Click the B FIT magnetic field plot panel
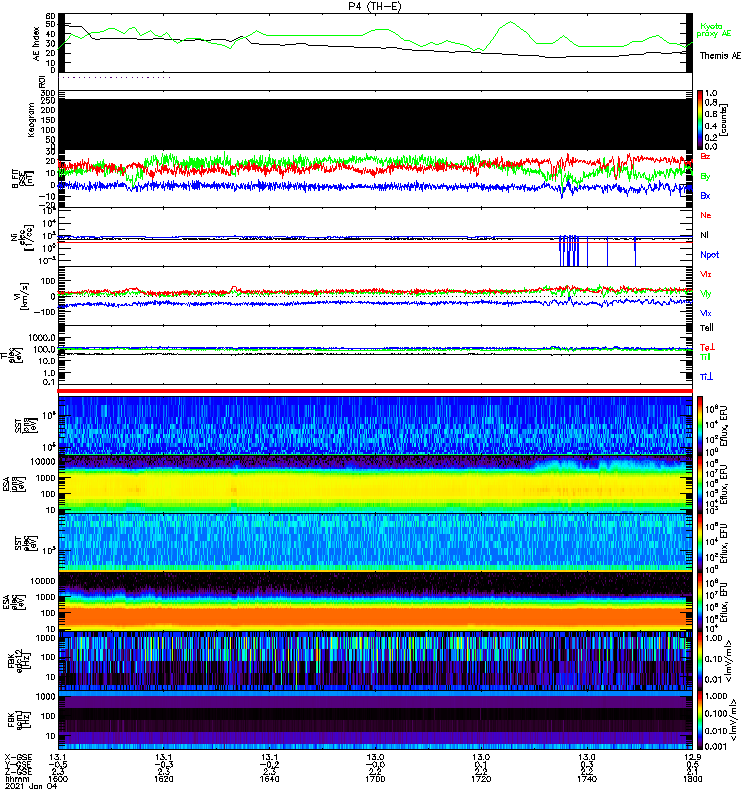The width and height of the screenshot is (750, 800). click(375, 179)
